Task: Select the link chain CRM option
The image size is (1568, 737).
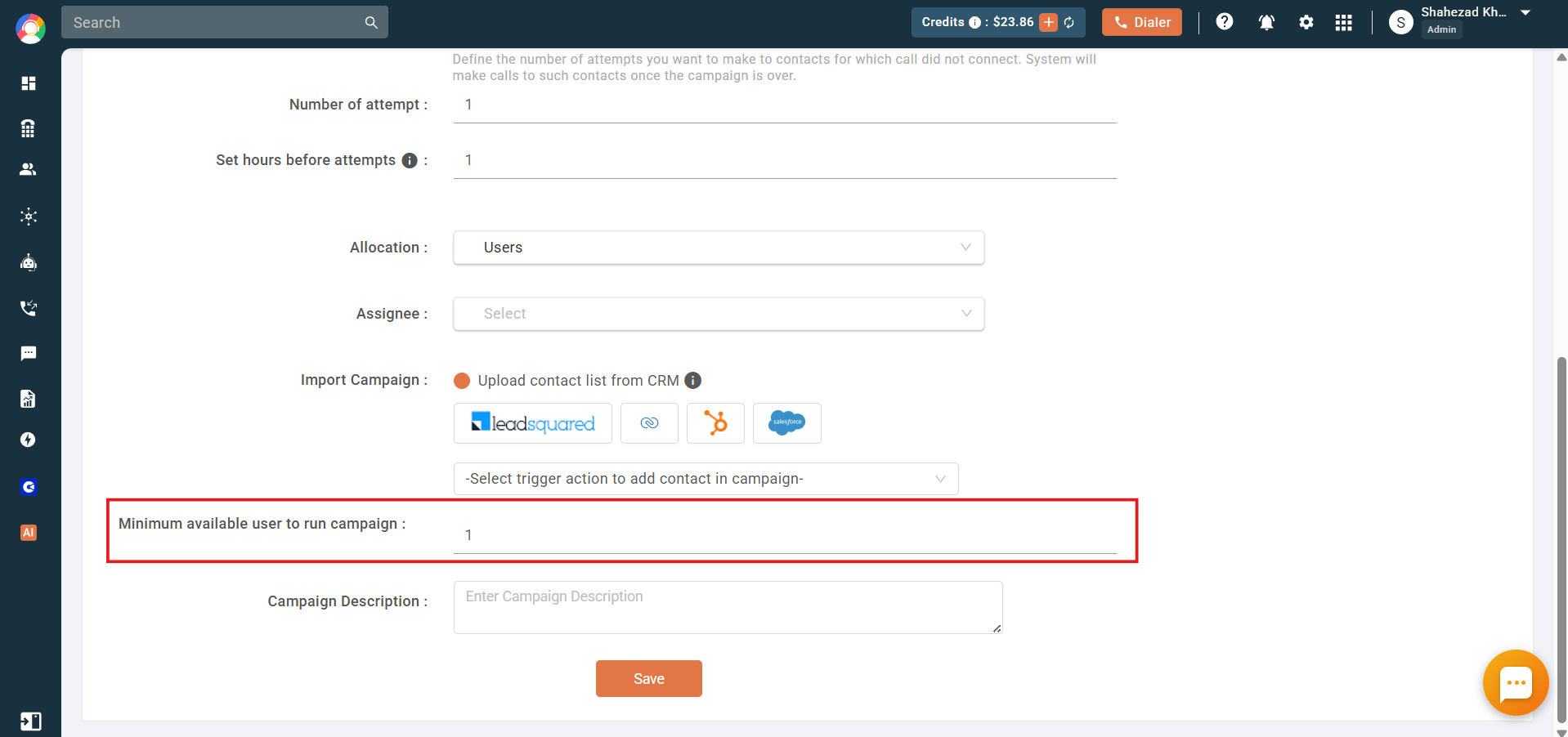Action: click(x=649, y=423)
